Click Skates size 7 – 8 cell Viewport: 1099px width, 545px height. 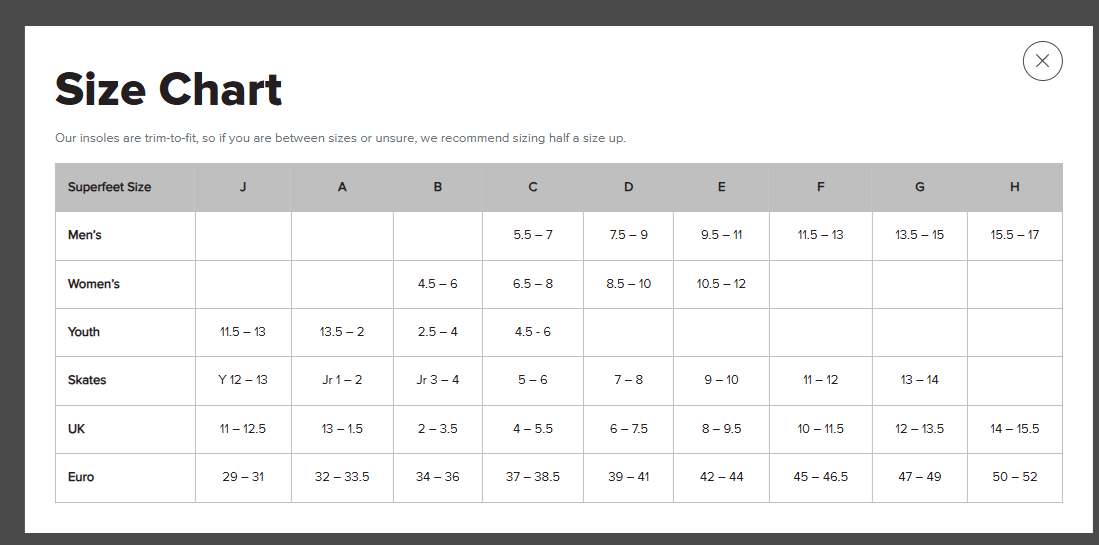point(629,380)
